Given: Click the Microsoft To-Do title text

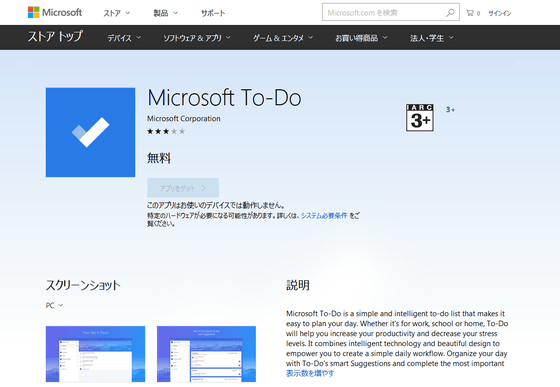Looking at the screenshot, I should [224, 97].
